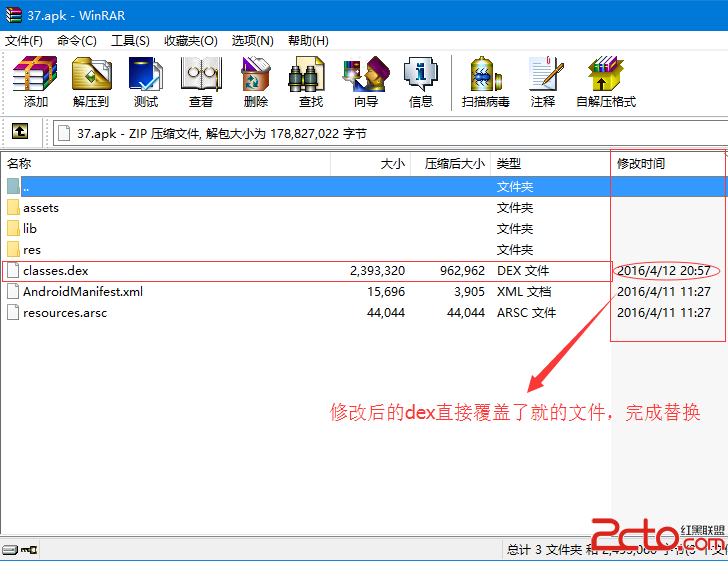This screenshot has width=728, height=561.
Task: Click classes.dex packed size 962,962
Action: point(462,270)
